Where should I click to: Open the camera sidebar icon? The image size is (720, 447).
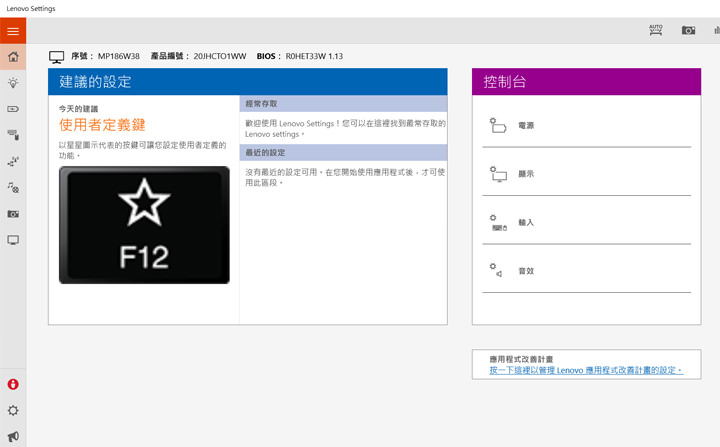tap(13, 214)
